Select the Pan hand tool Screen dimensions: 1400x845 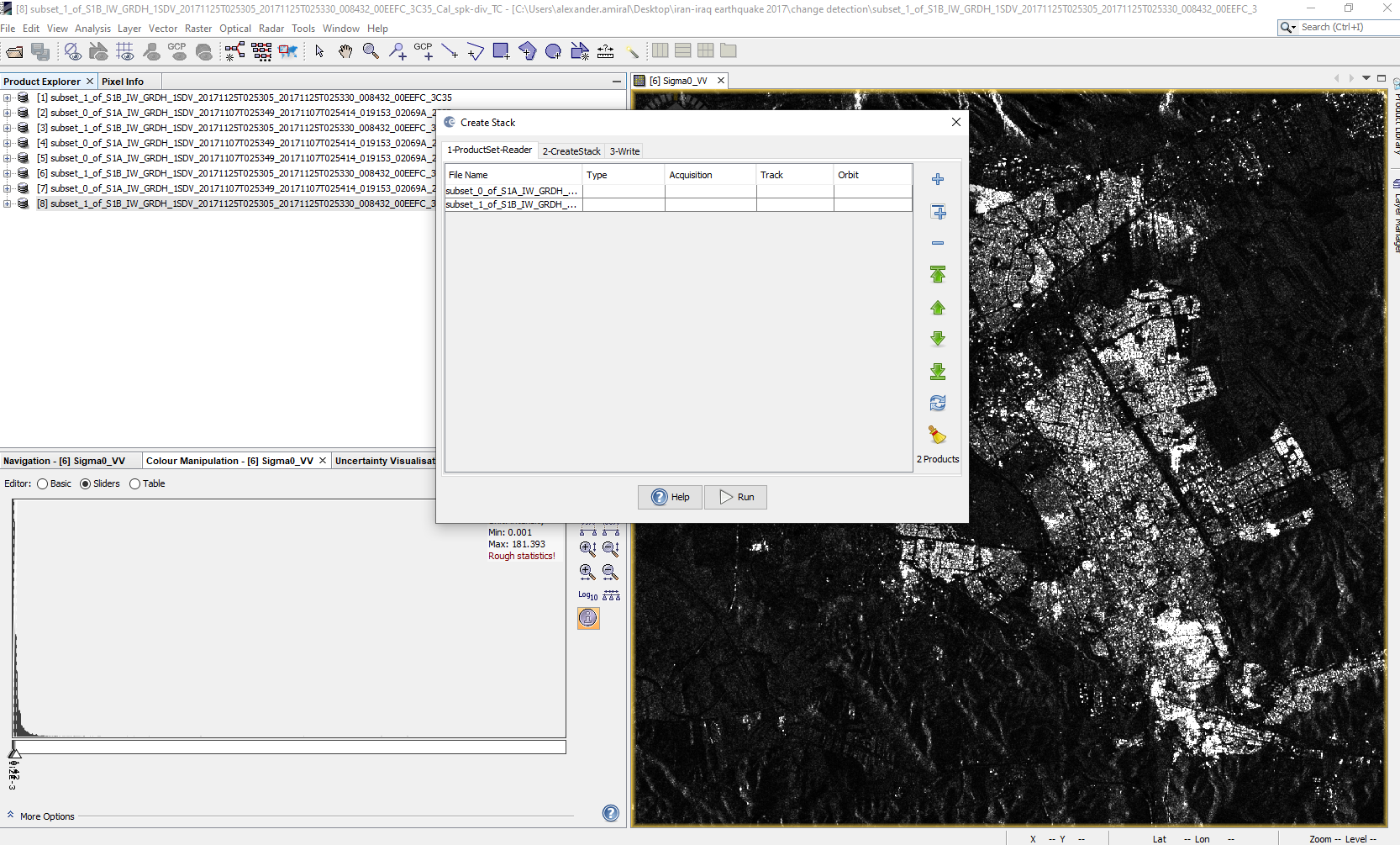(x=345, y=52)
